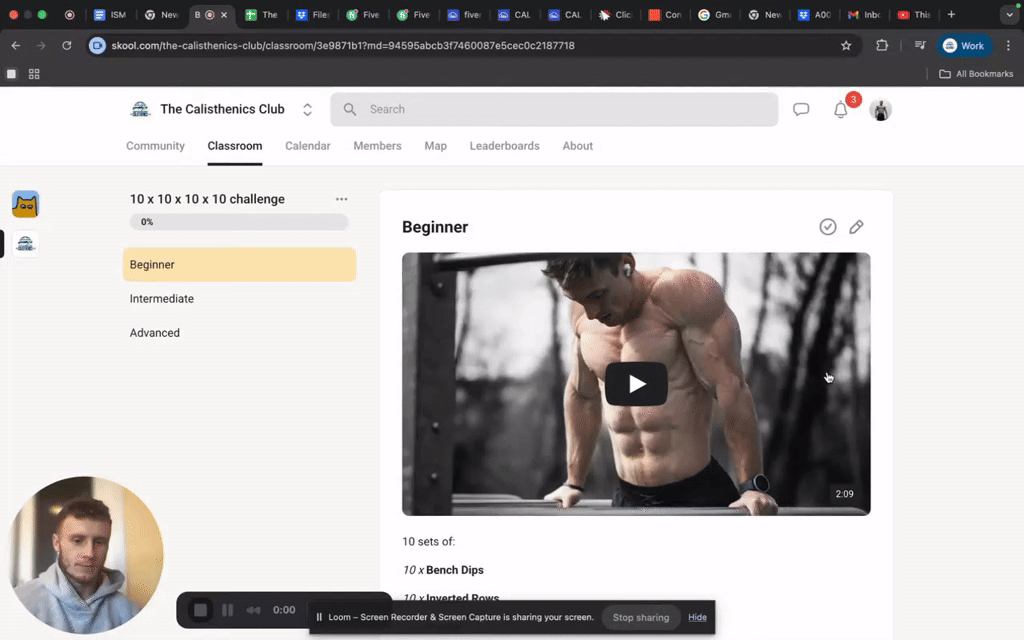Click the Beginner lesson heading
The width and height of the screenshot is (1024, 640).
click(x=435, y=227)
